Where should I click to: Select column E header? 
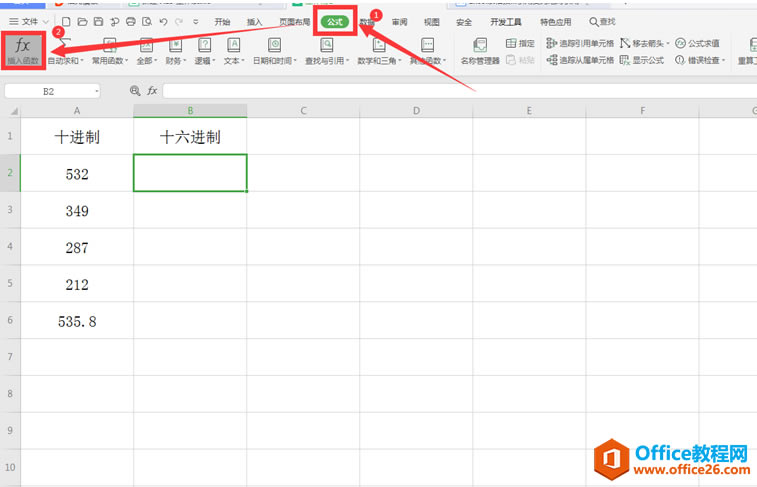pyautogui.click(x=529, y=111)
